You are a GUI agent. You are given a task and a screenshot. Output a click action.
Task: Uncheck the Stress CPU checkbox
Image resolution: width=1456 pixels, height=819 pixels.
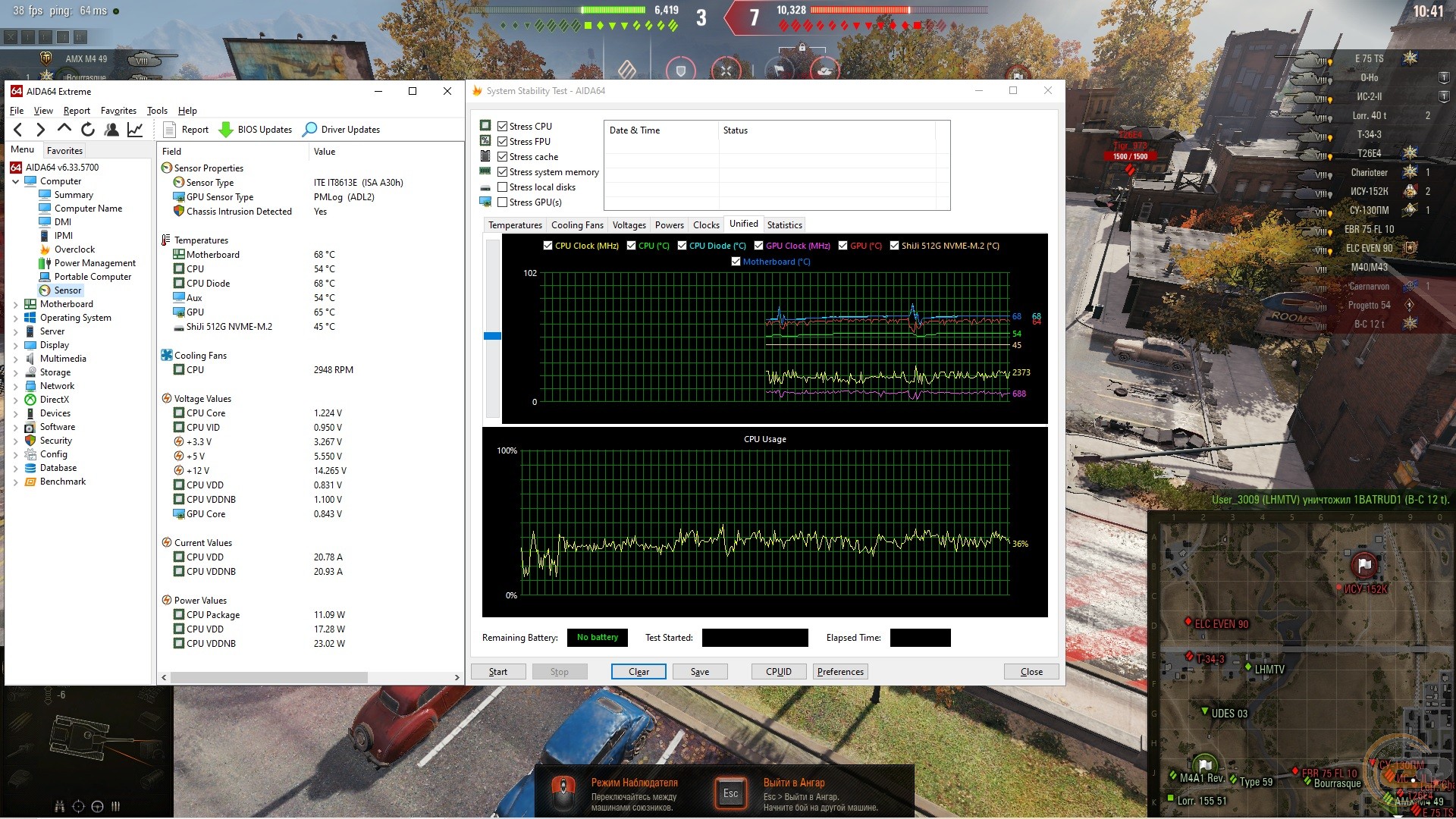click(502, 127)
